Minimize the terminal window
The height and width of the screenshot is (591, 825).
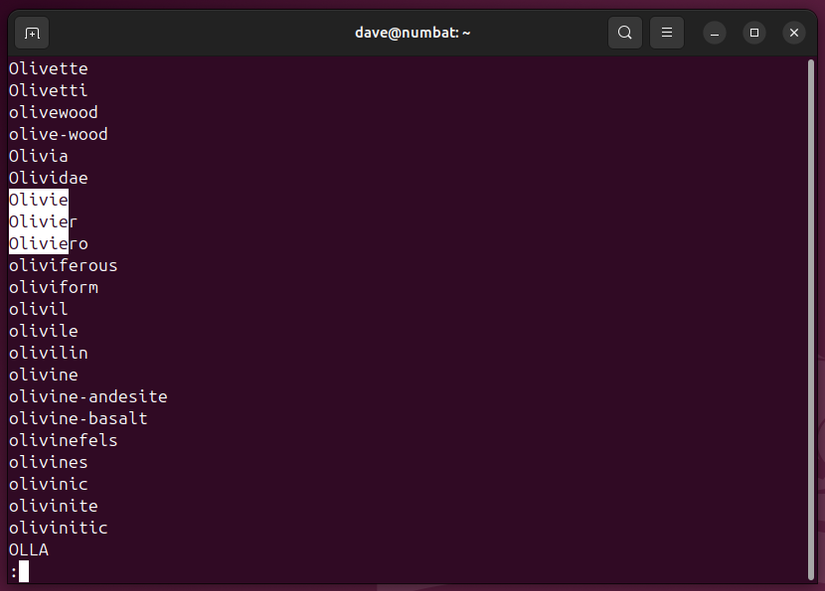[714, 33]
